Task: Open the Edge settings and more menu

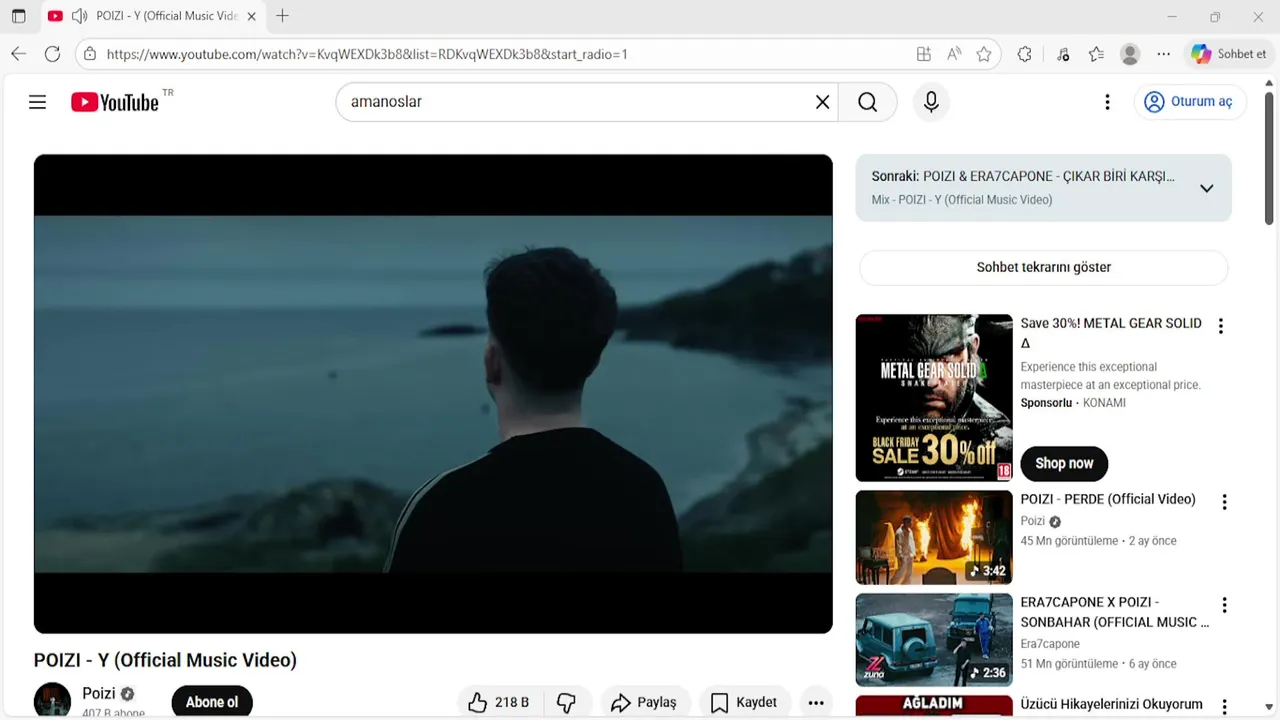Action: [x=1163, y=54]
